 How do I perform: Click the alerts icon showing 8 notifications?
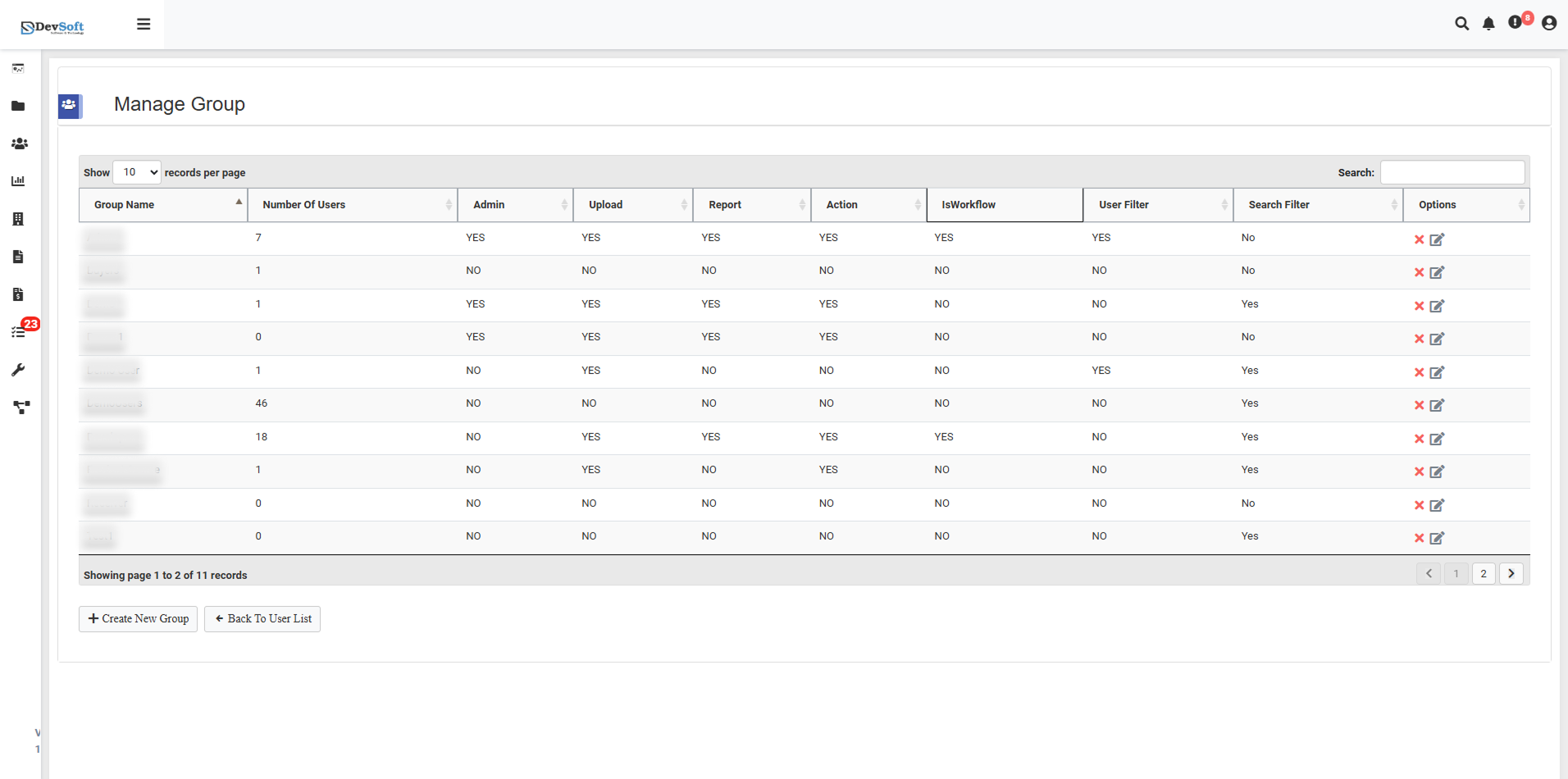pyautogui.click(x=1515, y=24)
